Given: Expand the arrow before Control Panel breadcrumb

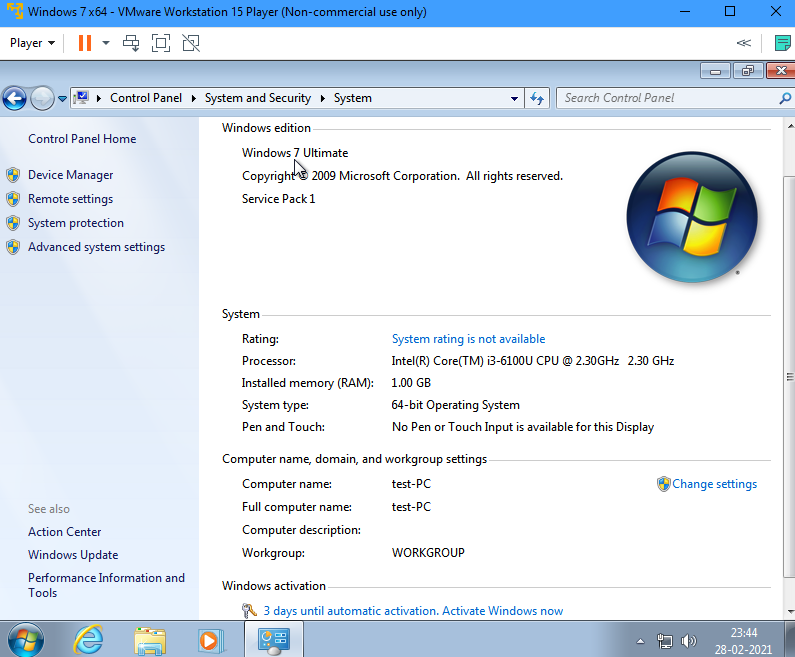Looking at the screenshot, I should click(x=99, y=98).
